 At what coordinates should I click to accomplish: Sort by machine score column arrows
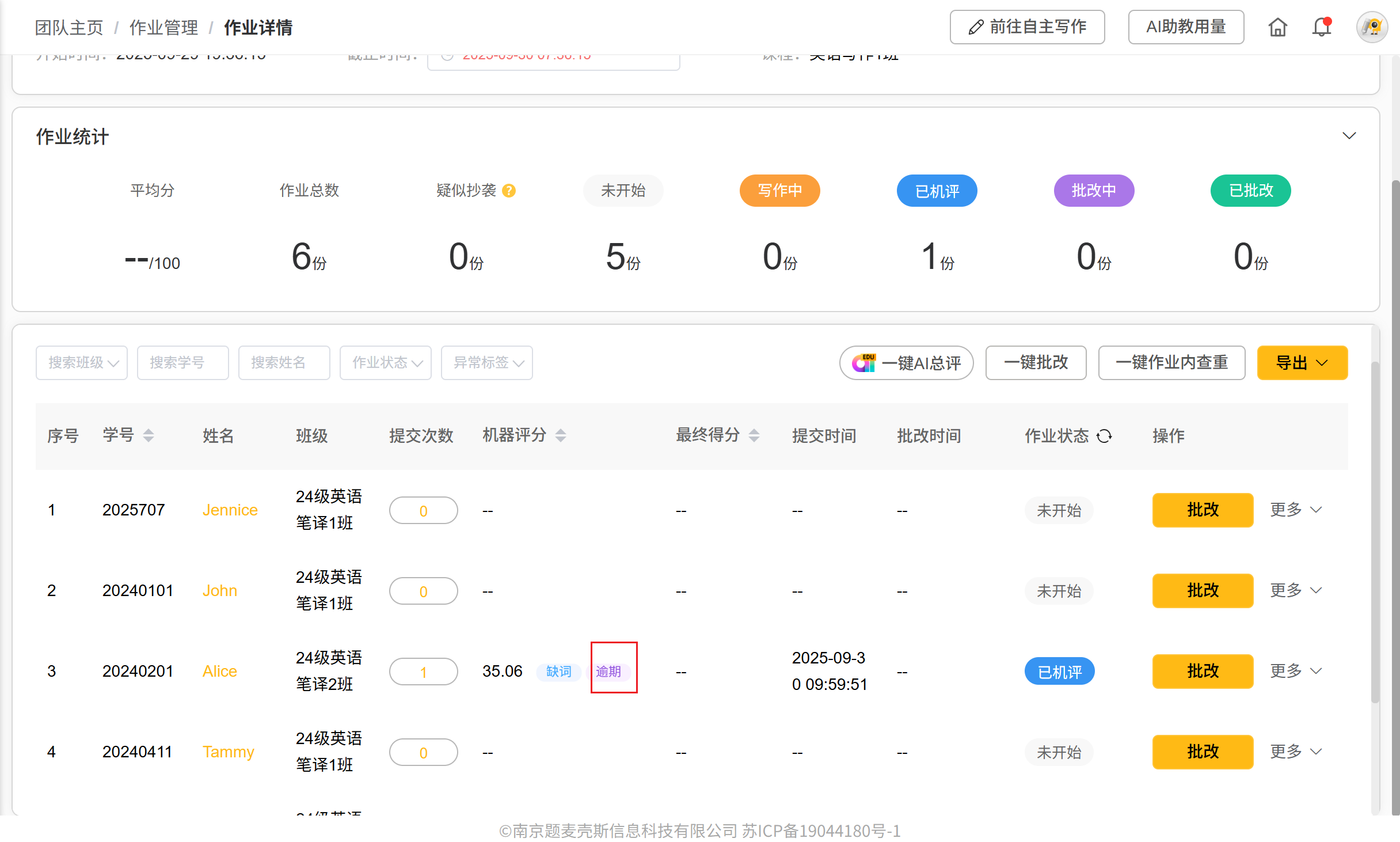tap(561, 436)
